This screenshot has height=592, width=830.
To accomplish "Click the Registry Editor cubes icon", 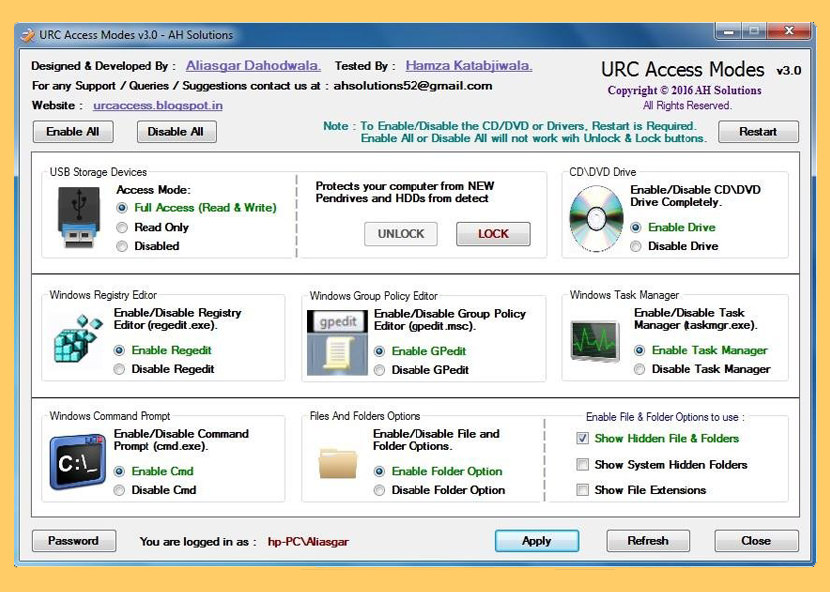I will click(78, 340).
